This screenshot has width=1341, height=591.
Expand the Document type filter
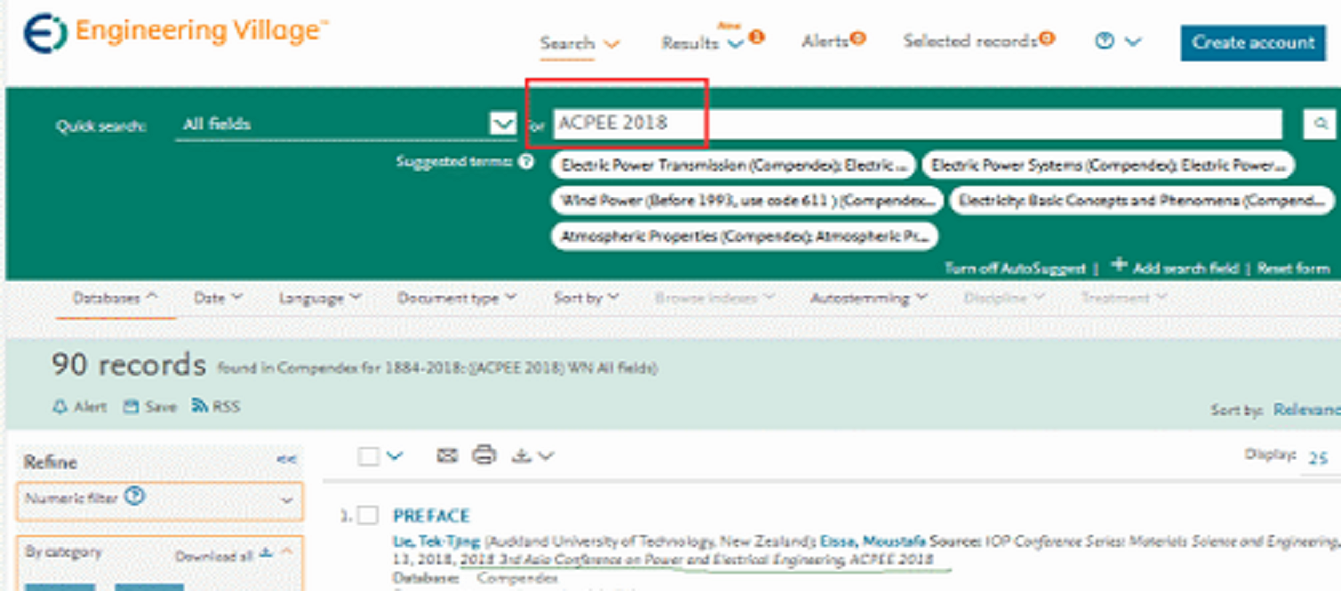point(456,298)
